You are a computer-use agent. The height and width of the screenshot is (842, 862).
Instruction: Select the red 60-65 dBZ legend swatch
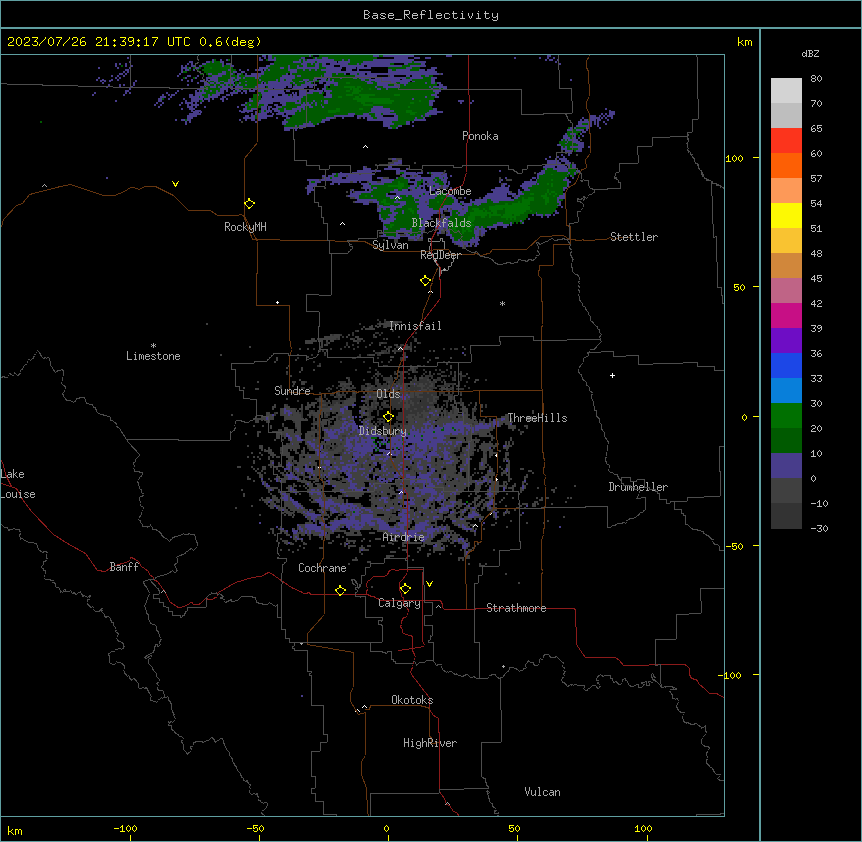tap(786, 141)
